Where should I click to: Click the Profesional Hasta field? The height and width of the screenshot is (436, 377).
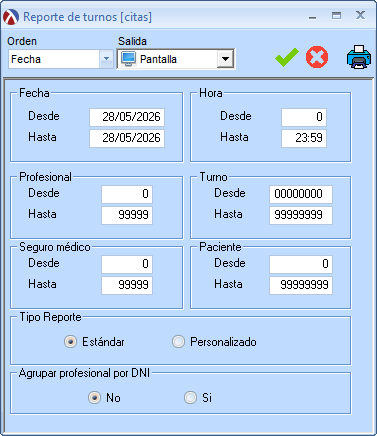coord(127,215)
